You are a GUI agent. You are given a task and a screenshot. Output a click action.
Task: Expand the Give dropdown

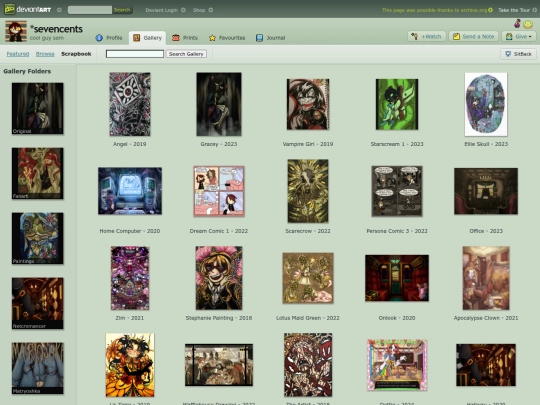[x=519, y=36]
